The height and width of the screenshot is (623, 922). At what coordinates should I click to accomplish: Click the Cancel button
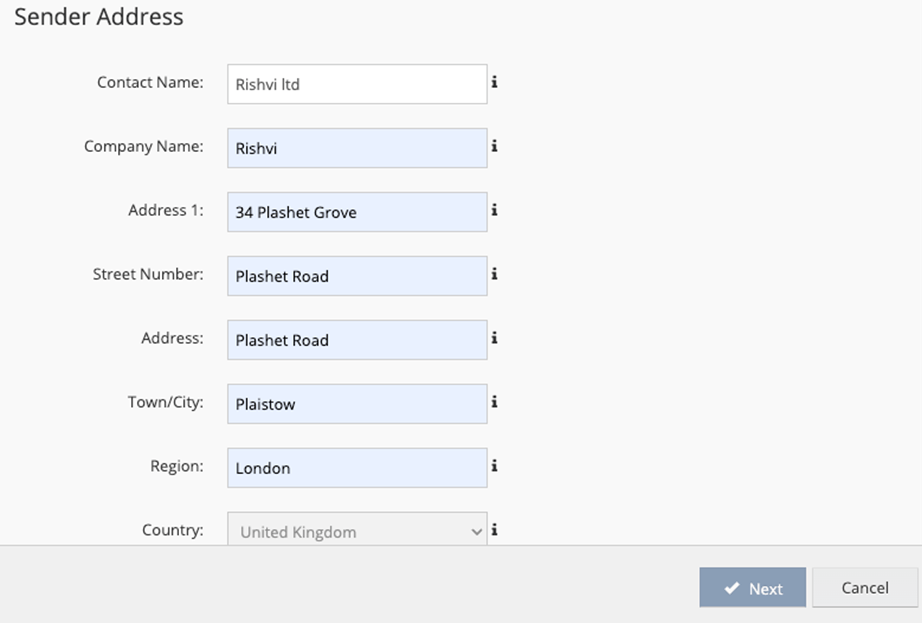(864, 588)
